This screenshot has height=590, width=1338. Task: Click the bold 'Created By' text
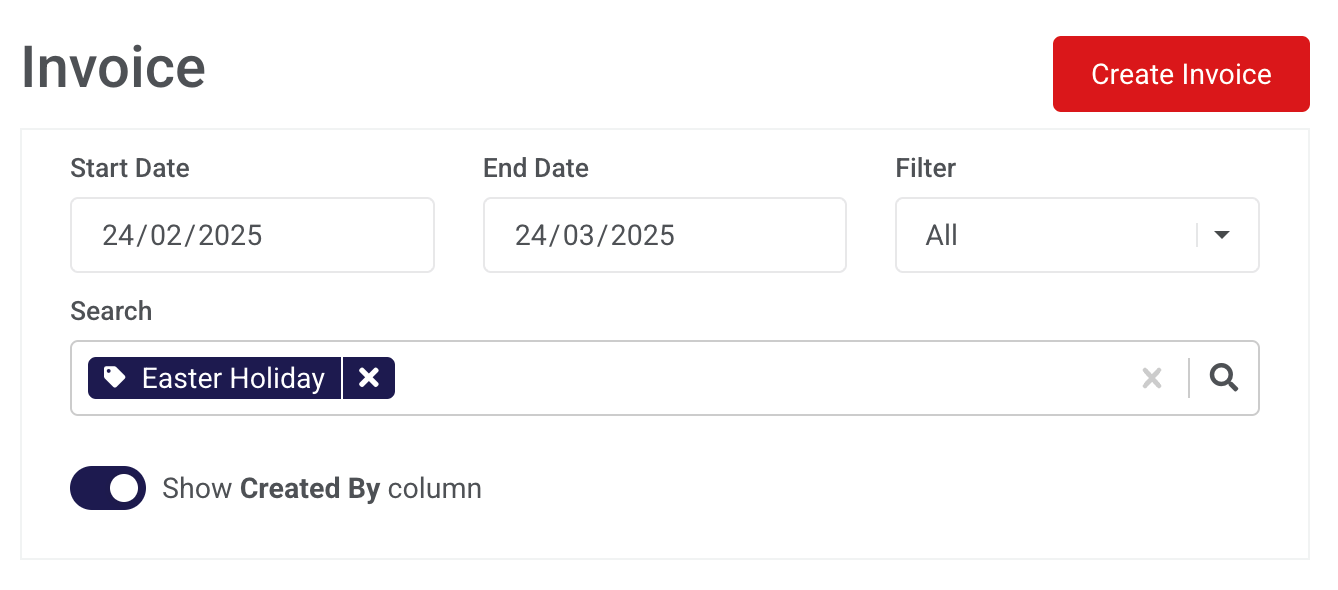tap(310, 488)
